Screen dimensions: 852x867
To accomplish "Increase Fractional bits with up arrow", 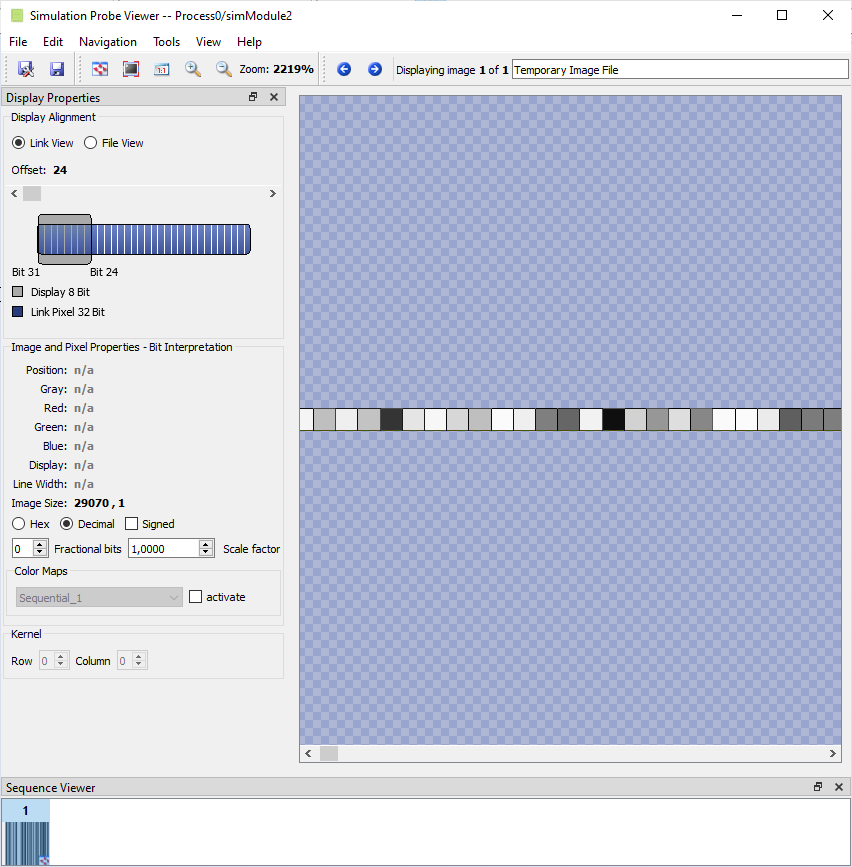I will tap(39, 544).
